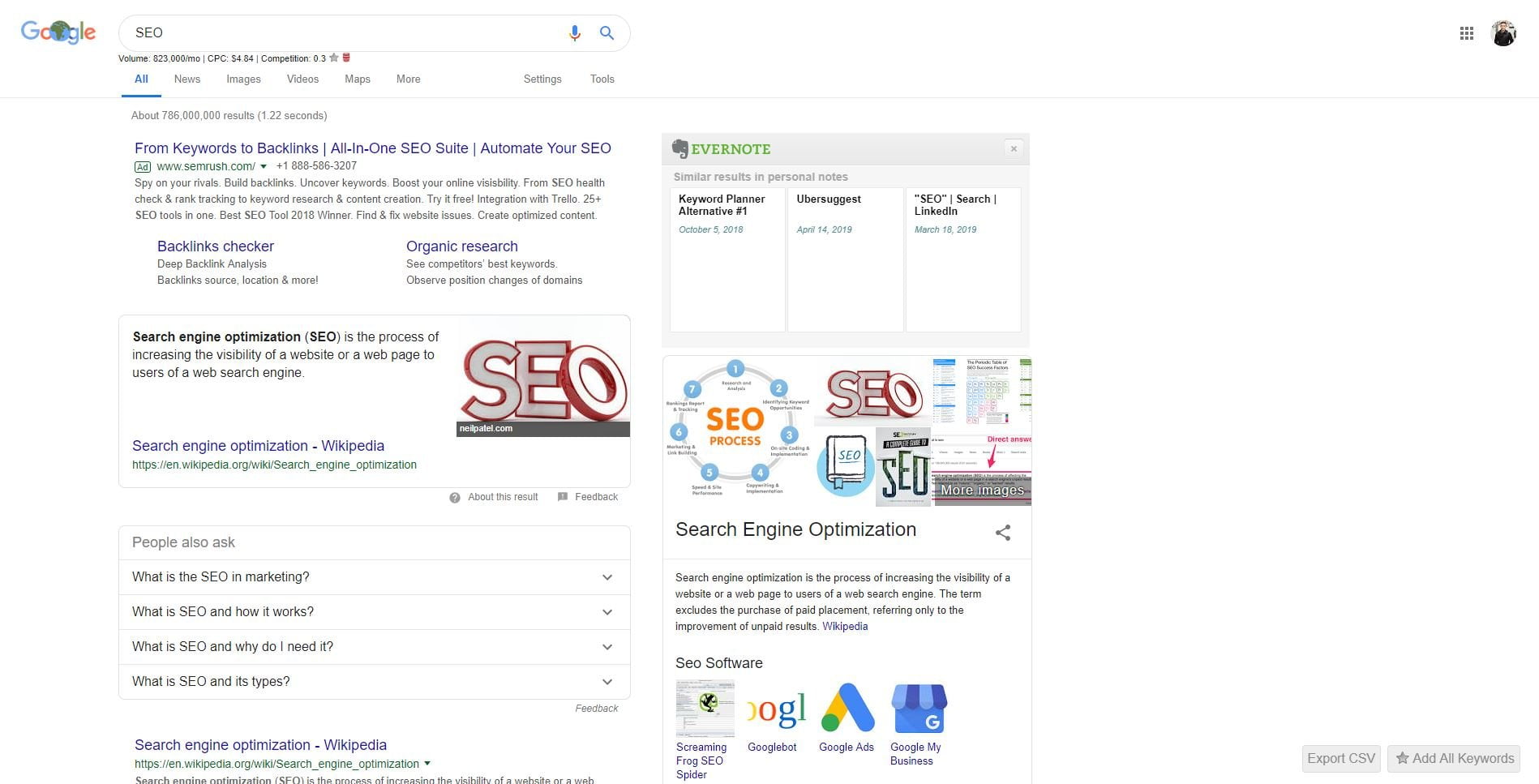Expand 'What is SEO and its types?'

tap(375, 682)
